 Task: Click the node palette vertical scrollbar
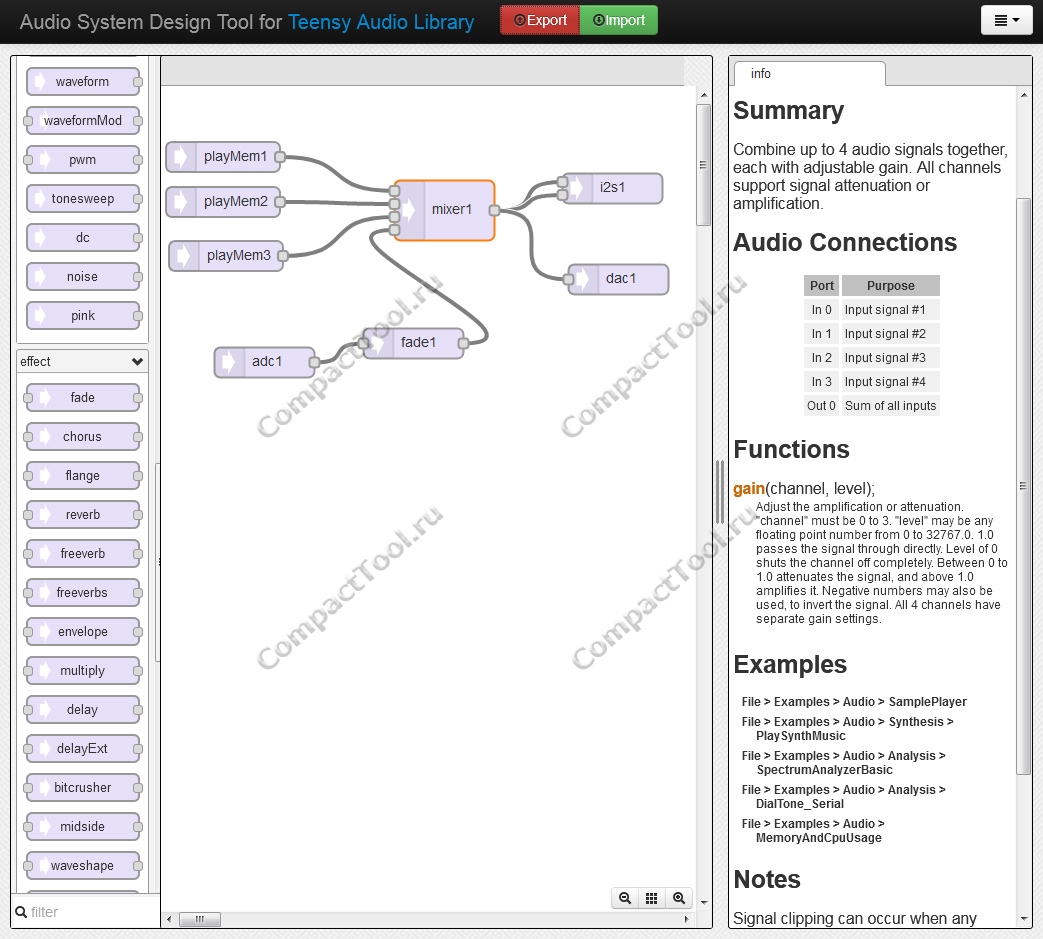point(157,562)
